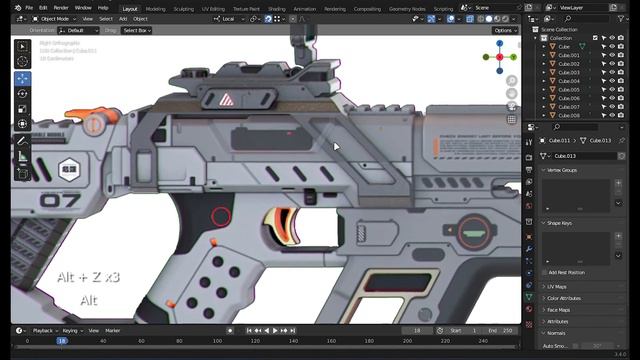Select the Measure tool
Viewport: 640px width, 360px height.
(22, 157)
